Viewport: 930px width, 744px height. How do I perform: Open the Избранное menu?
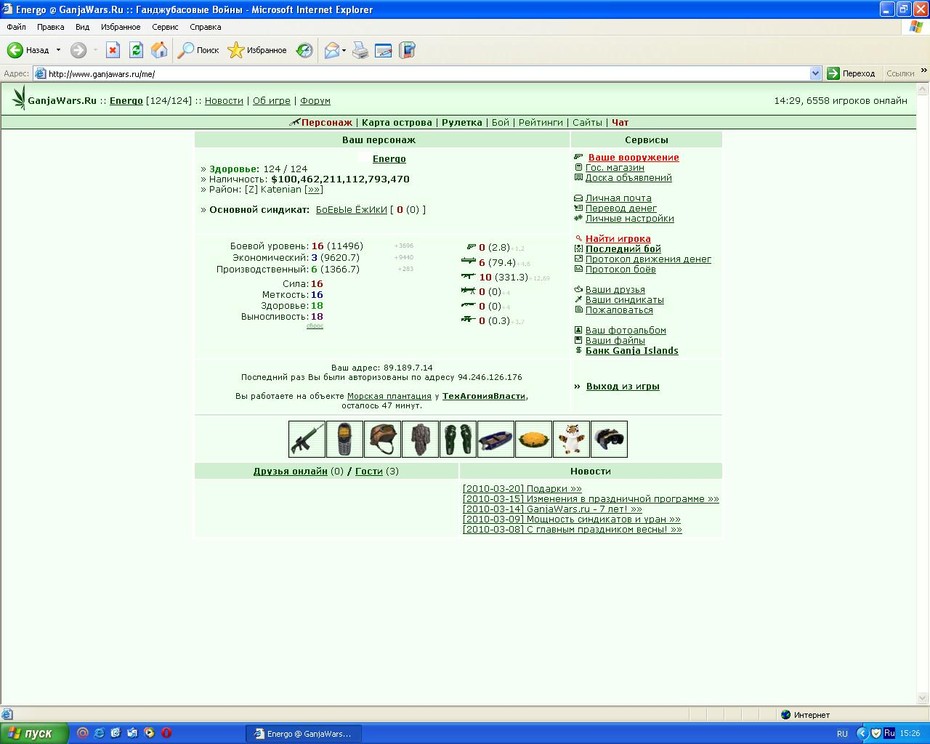120,27
